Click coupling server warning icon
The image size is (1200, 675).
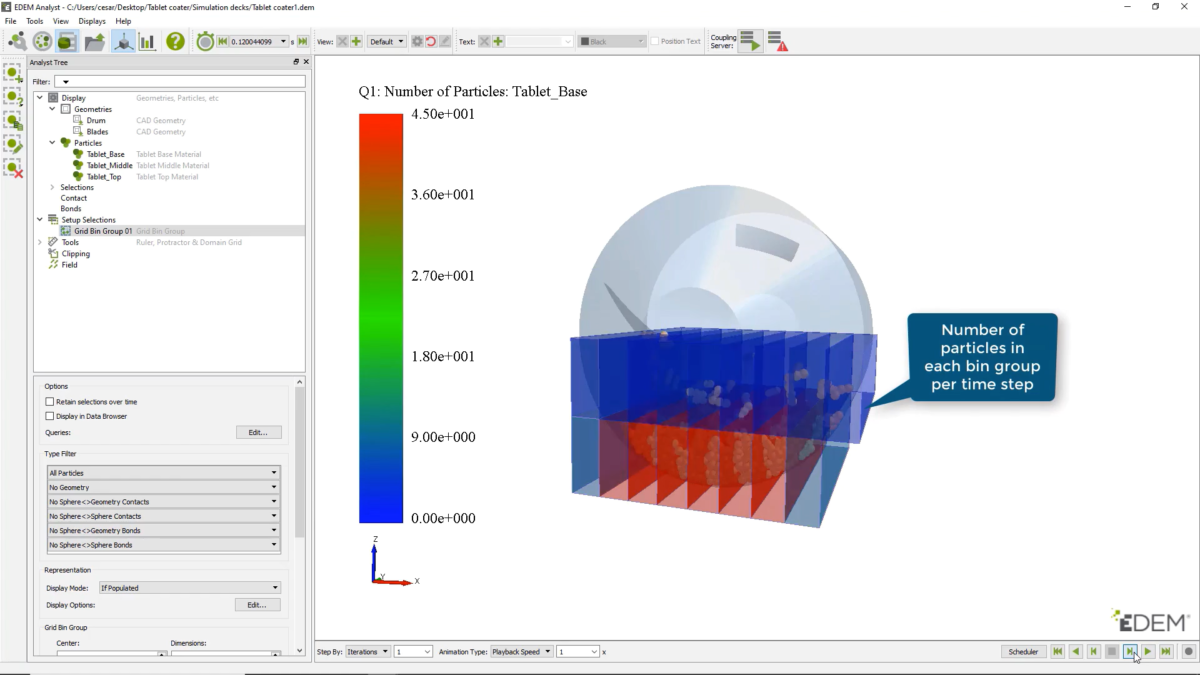[778, 41]
